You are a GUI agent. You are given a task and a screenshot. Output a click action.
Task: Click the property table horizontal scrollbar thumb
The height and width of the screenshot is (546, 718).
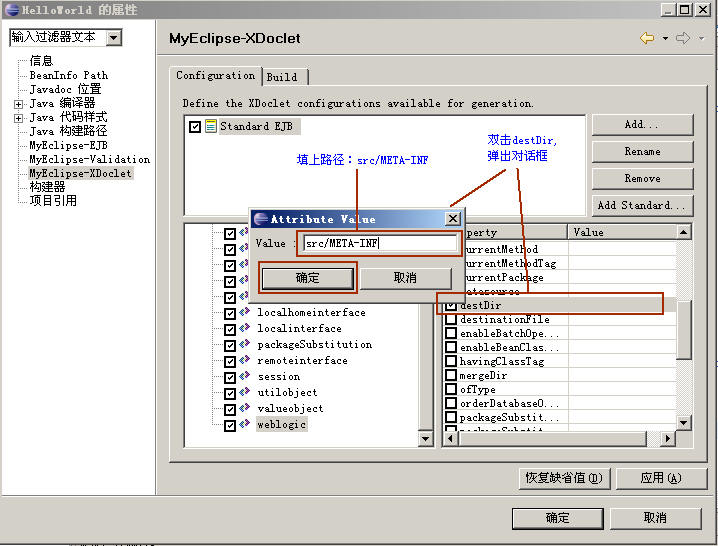point(552,439)
